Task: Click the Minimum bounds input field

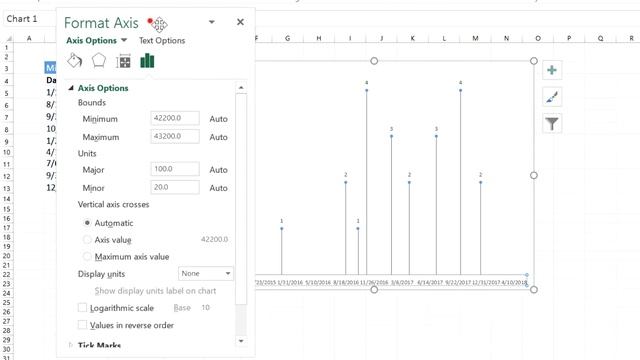Action: point(175,118)
